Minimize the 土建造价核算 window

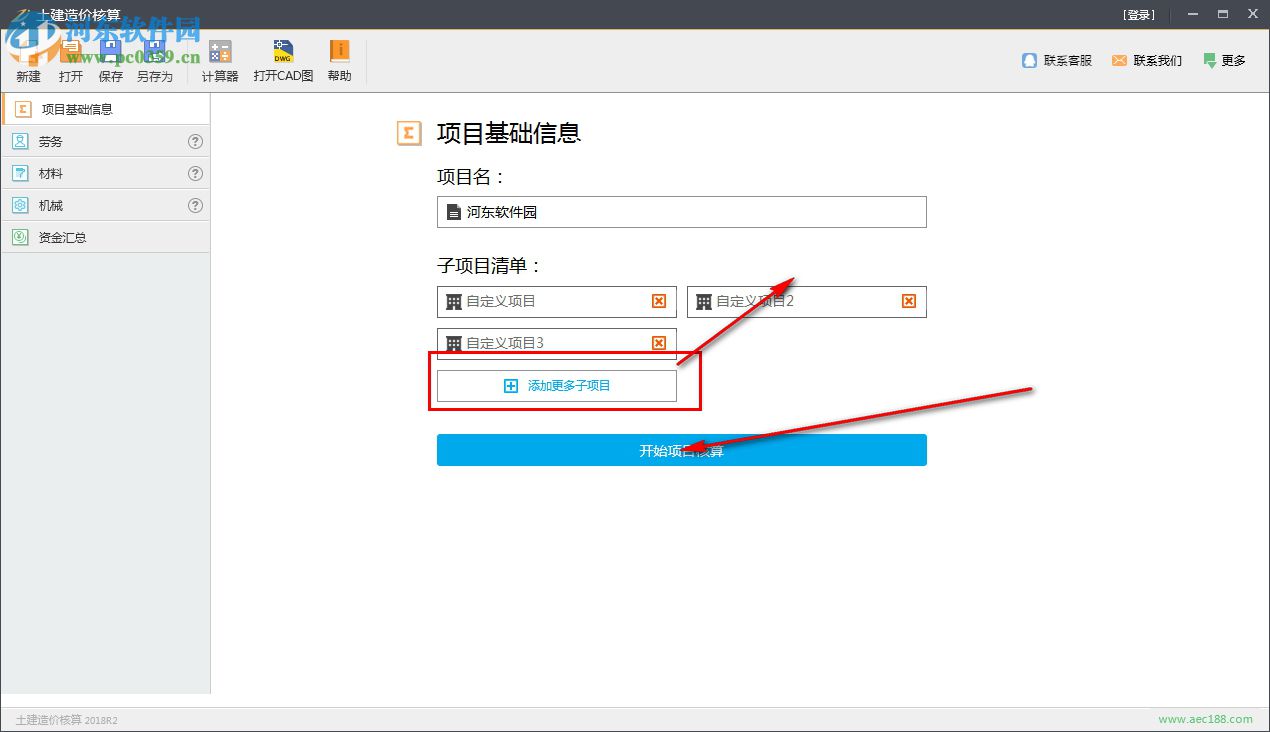pos(1192,14)
